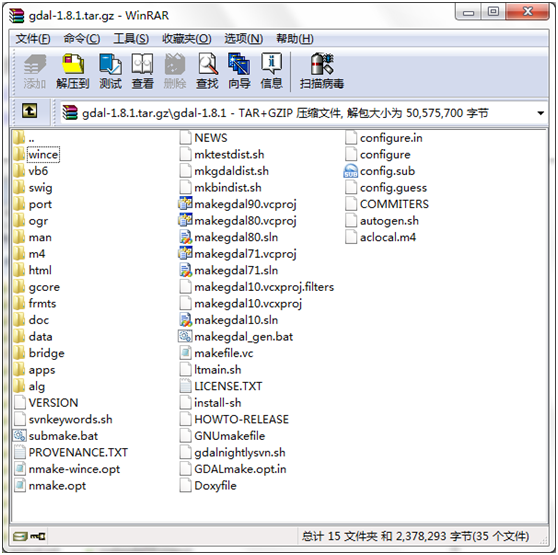
Task: Click the 查找 (Find) toolbar icon
Action: [x=207, y=71]
